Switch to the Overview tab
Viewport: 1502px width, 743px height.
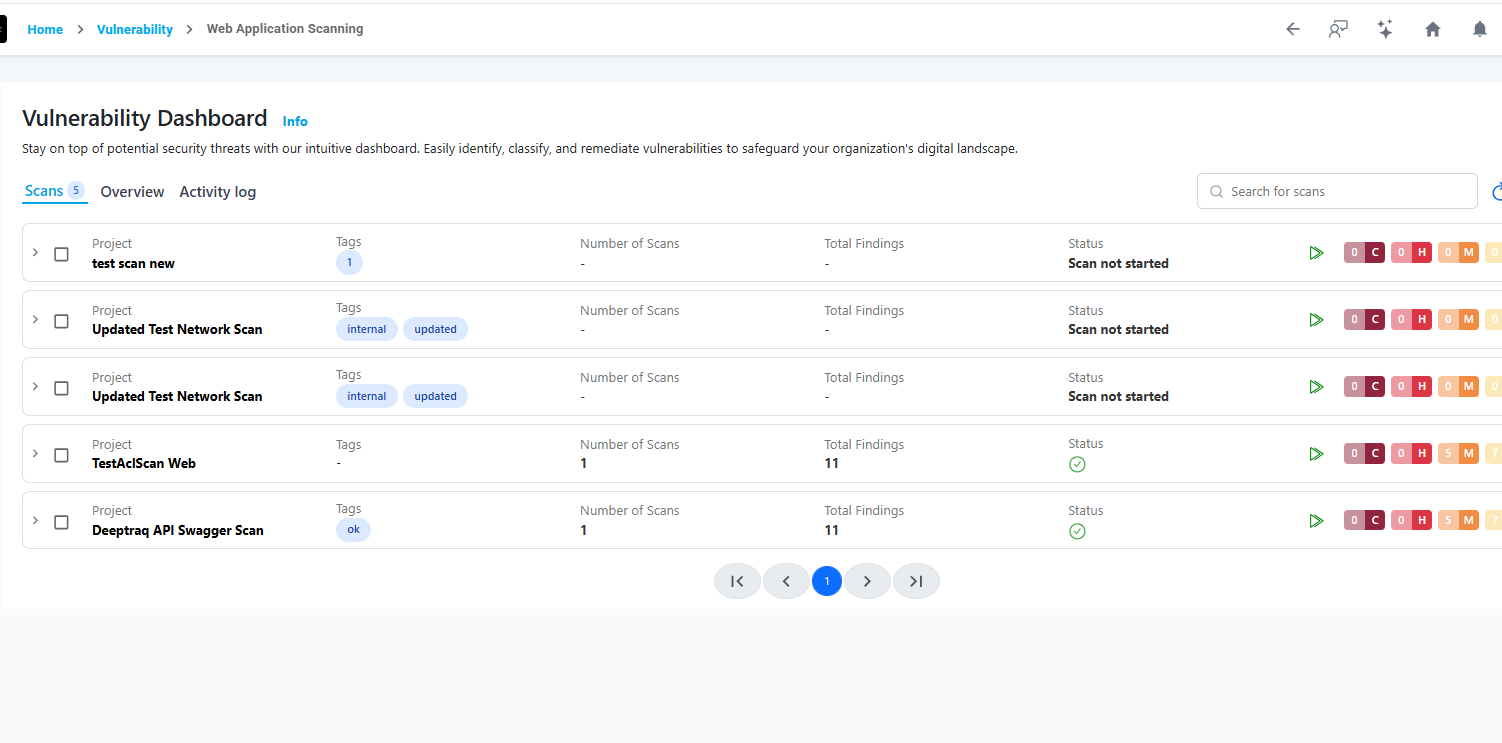coord(132,191)
